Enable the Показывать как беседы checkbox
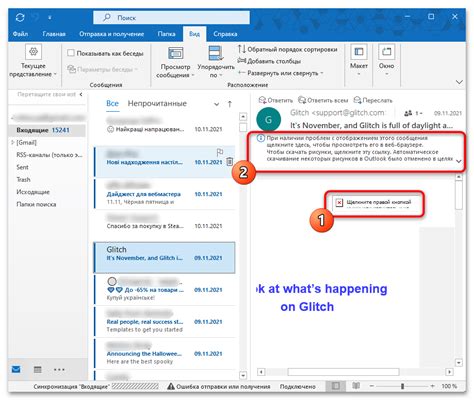This screenshot has width=474, height=400. (71, 53)
